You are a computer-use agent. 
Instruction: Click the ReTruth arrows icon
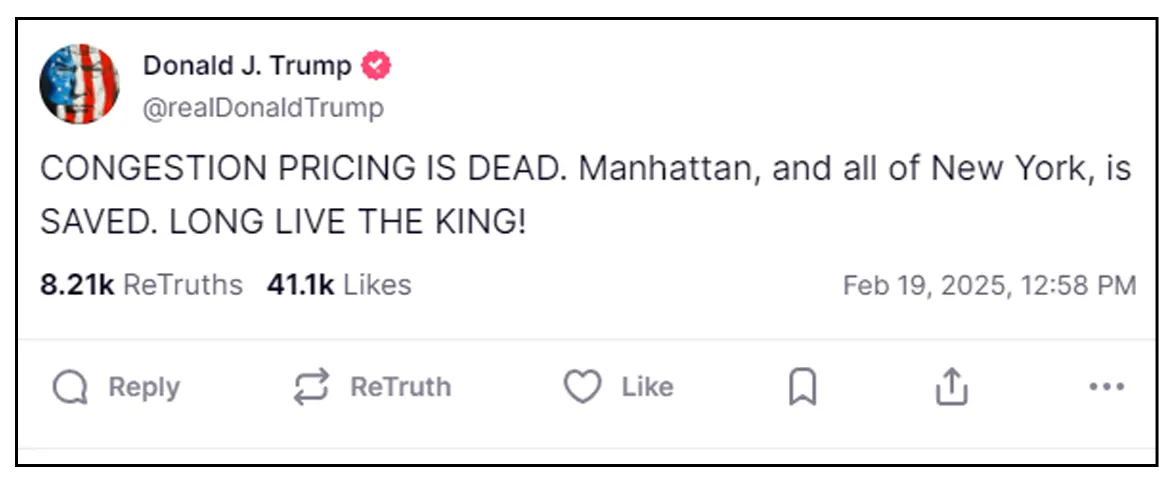point(311,387)
